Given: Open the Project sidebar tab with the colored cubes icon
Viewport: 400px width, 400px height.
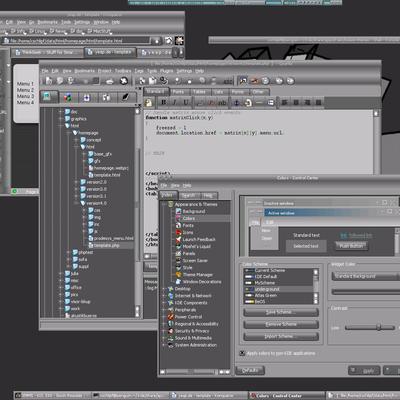Looking at the screenshot, I should pyautogui.click(x=68, y=98).
